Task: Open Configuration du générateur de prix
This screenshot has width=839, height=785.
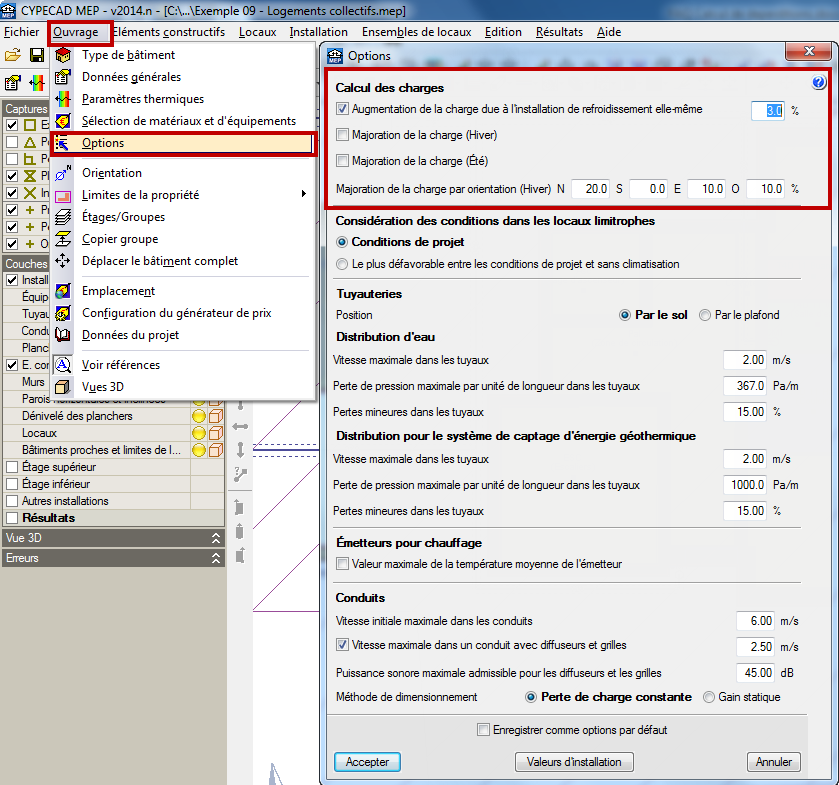Action: coord(176,313)
